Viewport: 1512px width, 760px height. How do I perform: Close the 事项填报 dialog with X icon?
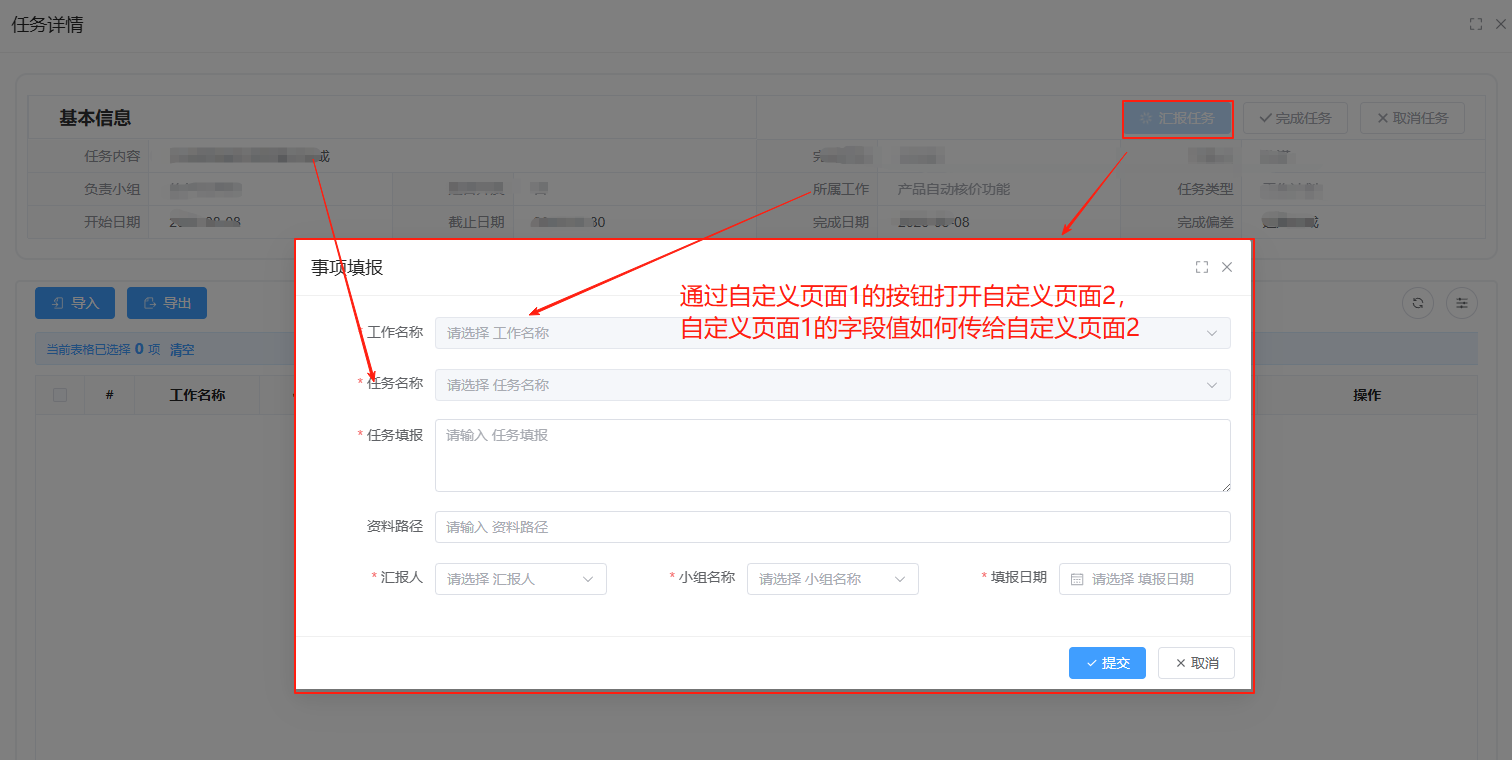(1227, 267)
